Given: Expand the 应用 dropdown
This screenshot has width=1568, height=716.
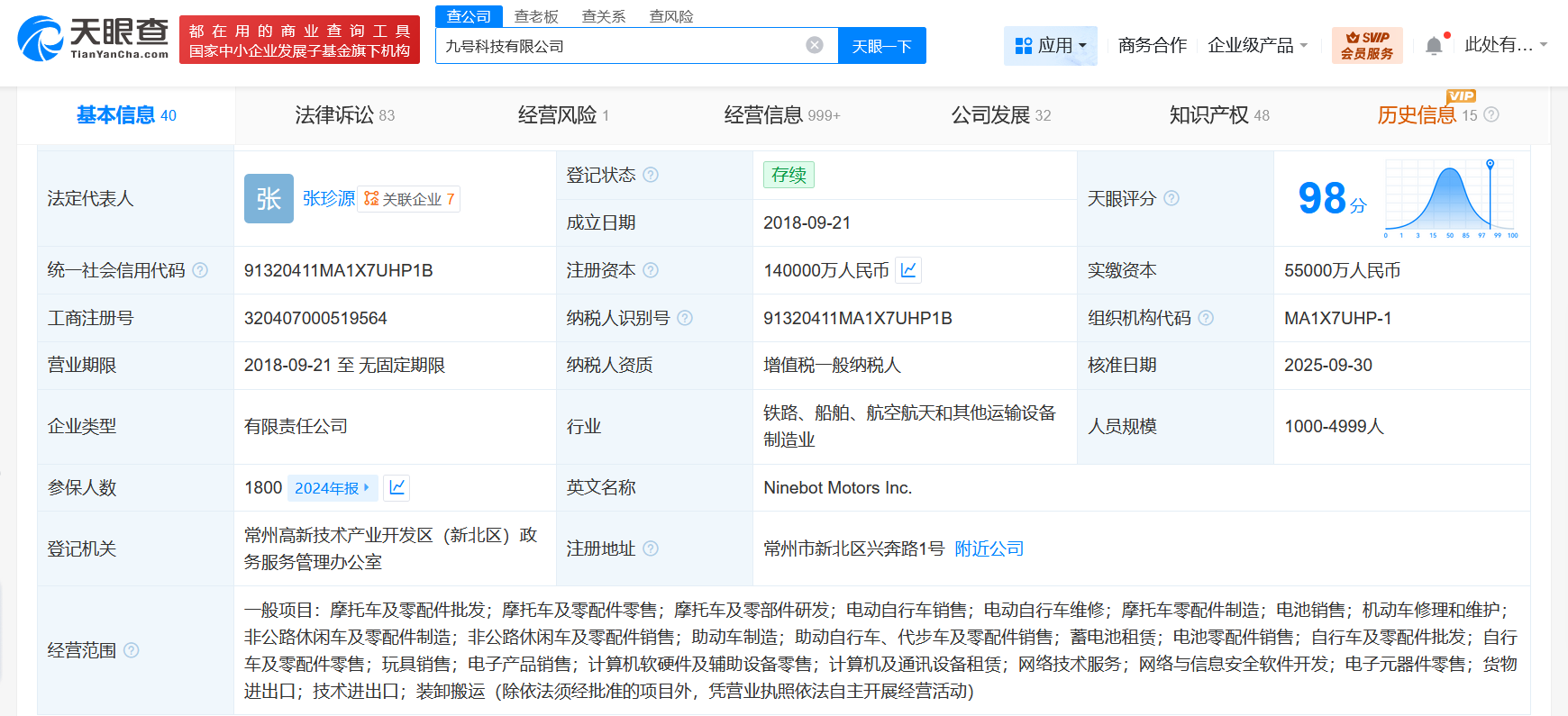Looking at the screenshot, I should tap(1051, 45).
